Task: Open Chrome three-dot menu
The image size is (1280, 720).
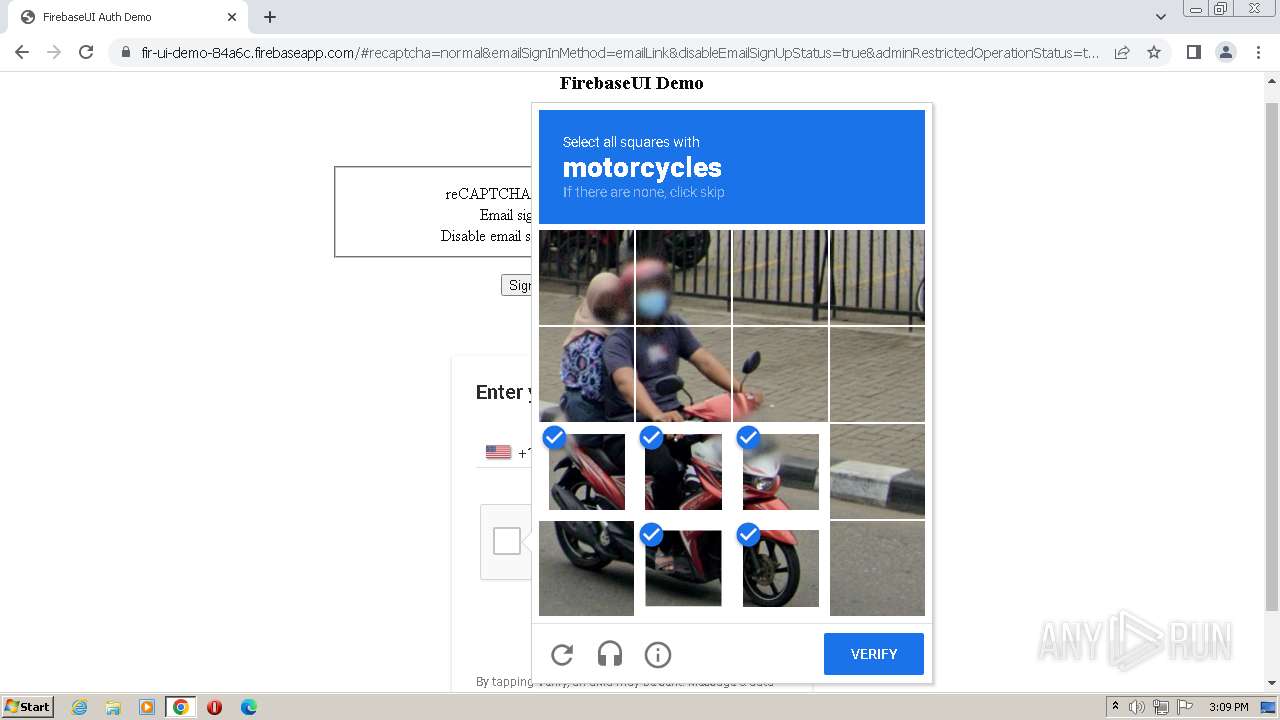Action: (x=1259, y=52)
